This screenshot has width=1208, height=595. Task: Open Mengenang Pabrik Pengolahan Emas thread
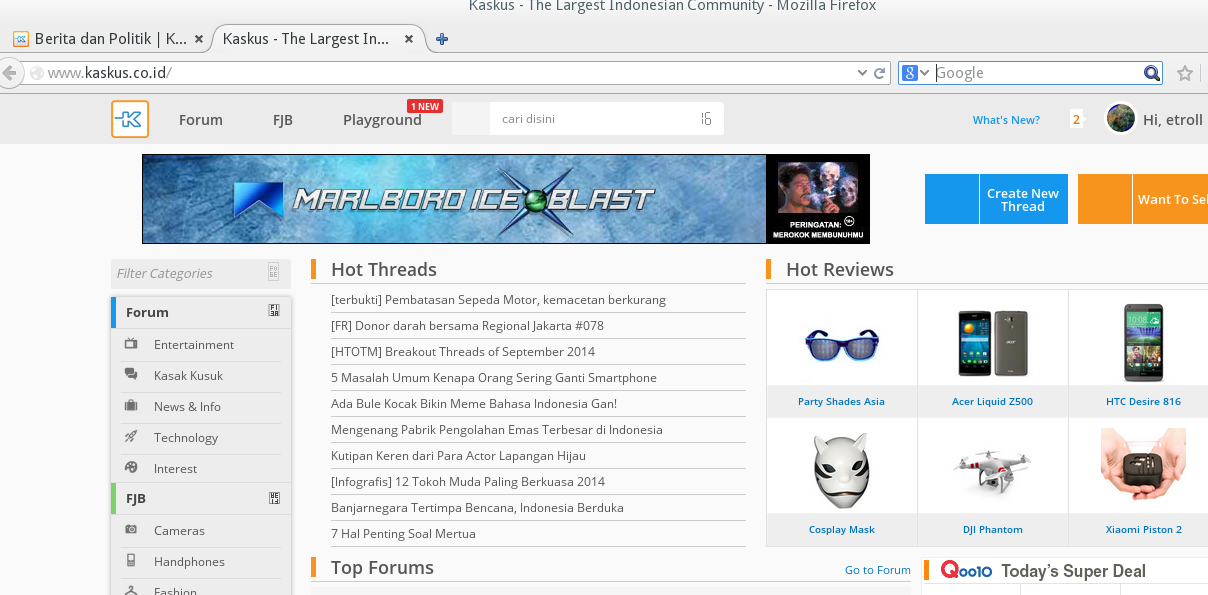[x=497, y=429]
